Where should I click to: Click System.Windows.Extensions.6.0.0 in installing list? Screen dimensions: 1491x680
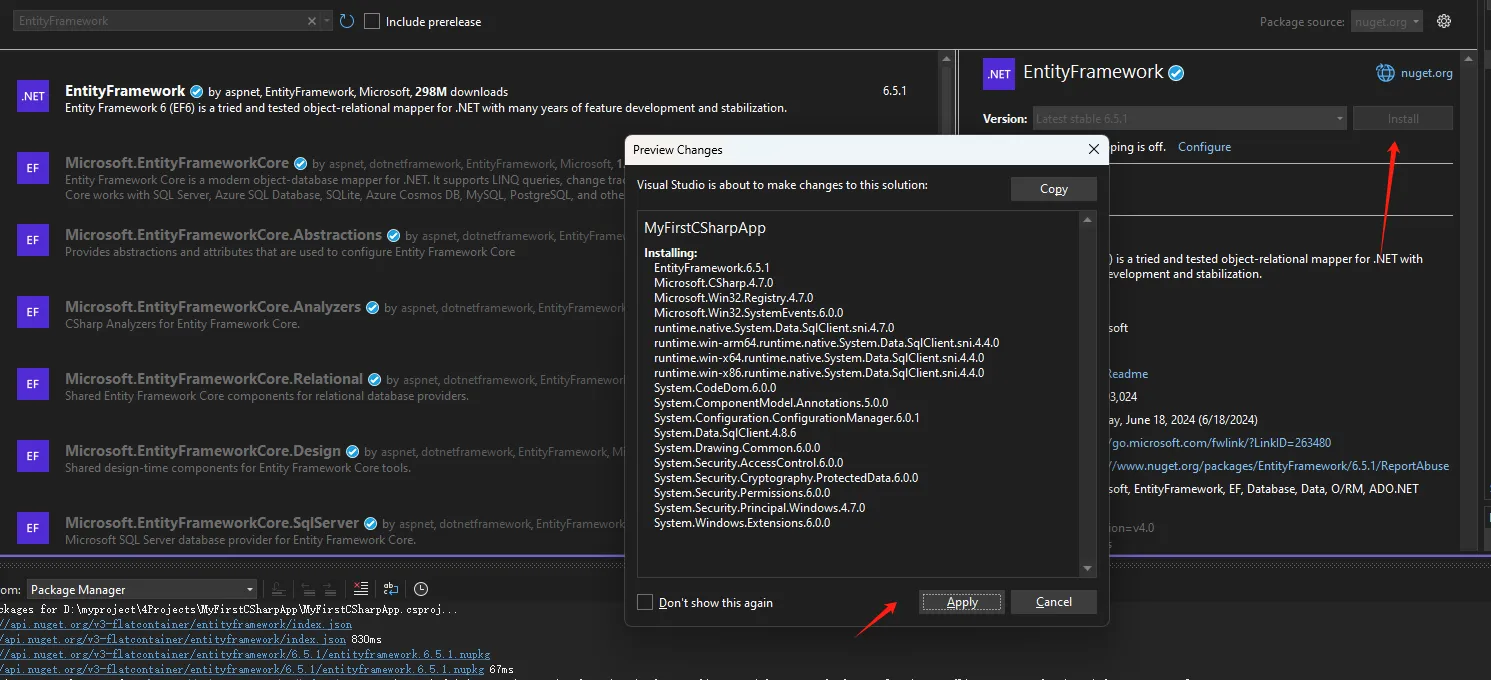pos(742,523)
